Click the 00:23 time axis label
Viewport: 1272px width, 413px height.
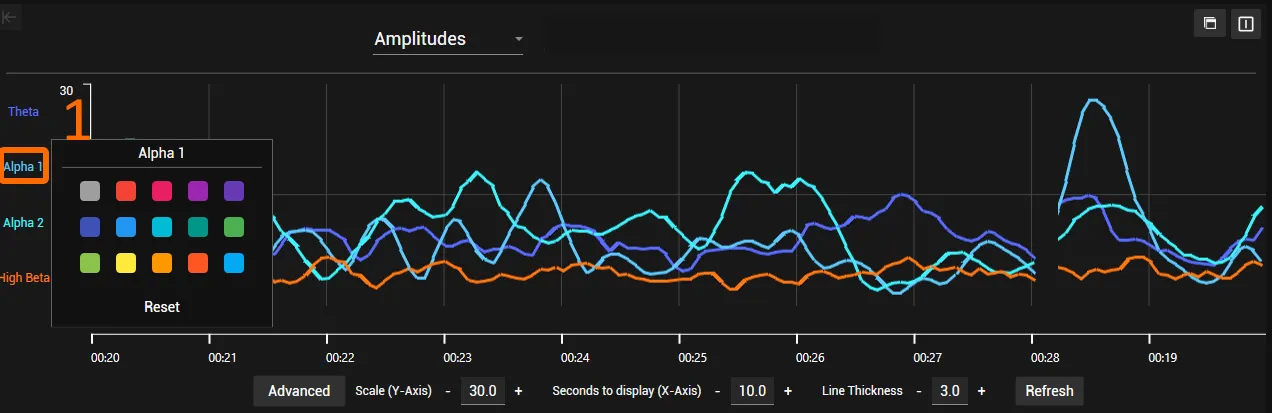tap(457, 357)
